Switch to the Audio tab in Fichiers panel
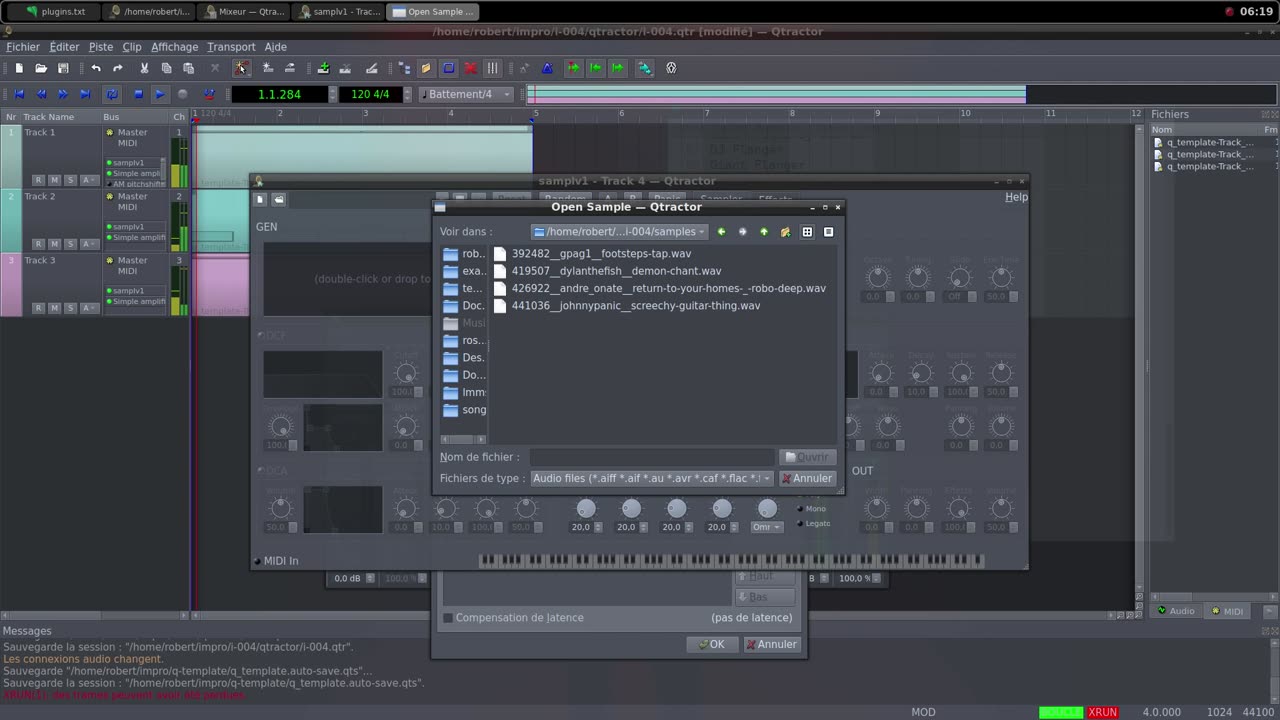This screenshot has height=720, width=1280. point(1176,611)
